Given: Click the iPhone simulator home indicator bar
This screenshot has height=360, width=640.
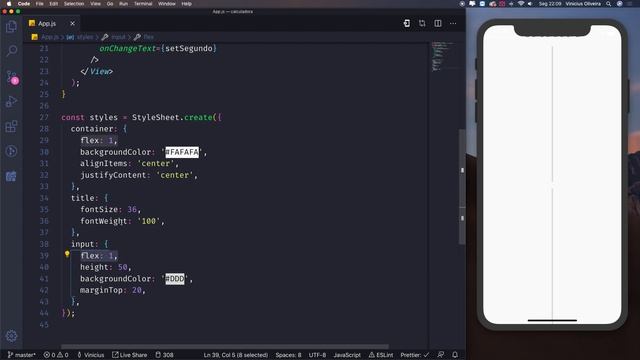Looking at the screenshot, I should [x=552, y=320].
